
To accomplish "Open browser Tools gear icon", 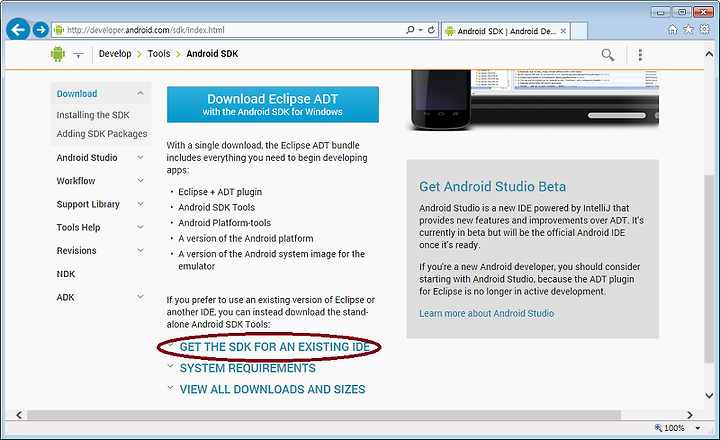I will pos(704,29).
